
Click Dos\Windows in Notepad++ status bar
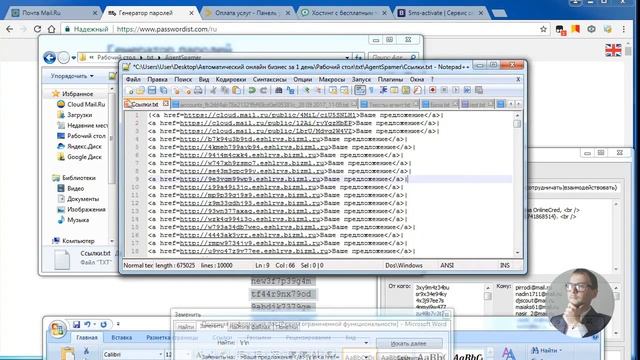coord(404,265)
